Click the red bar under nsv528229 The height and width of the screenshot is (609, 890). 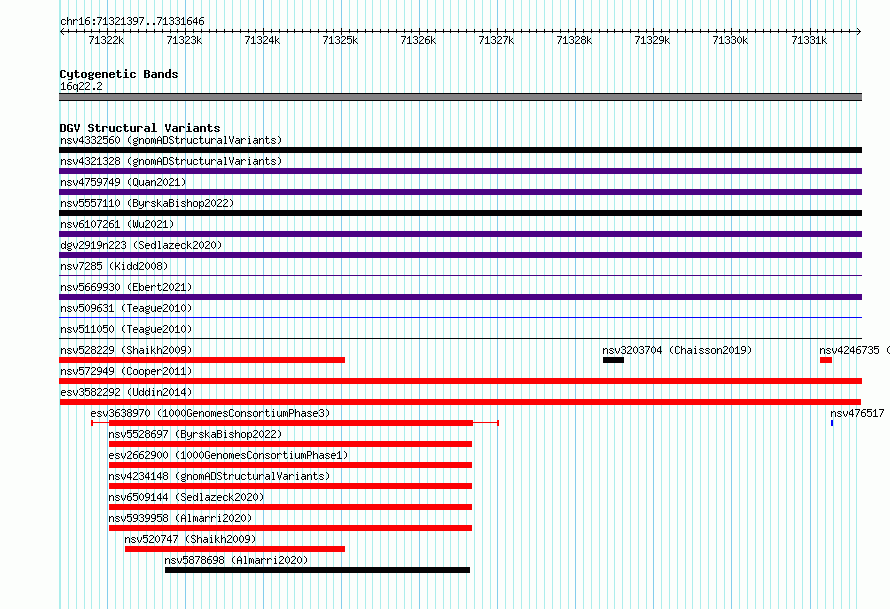(x=202, y=360)
